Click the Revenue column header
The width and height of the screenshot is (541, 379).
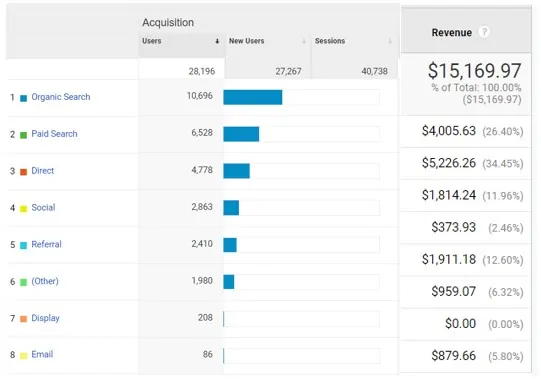click(451, 32)
